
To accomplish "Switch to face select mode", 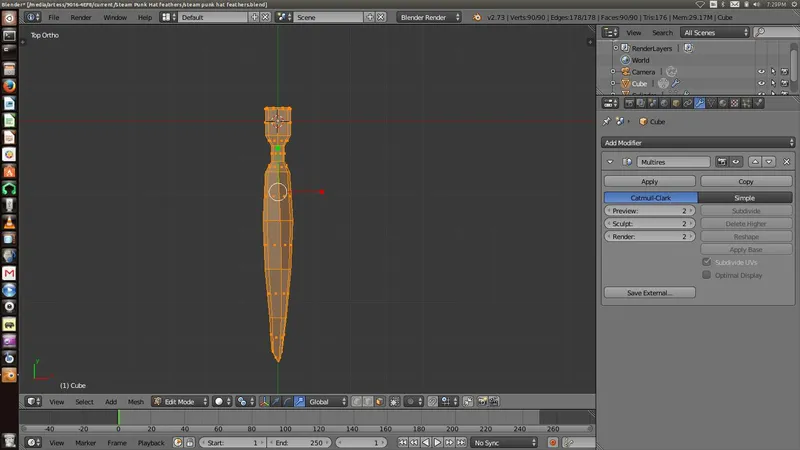I will (380, 402).
